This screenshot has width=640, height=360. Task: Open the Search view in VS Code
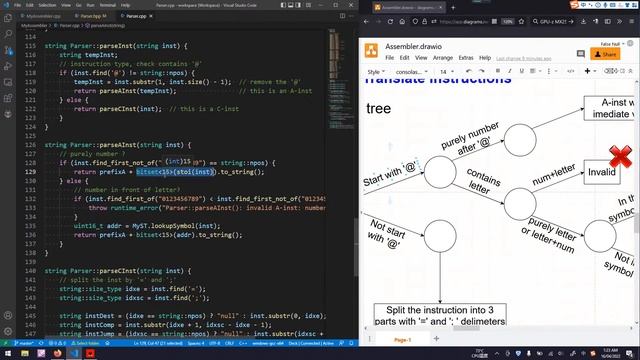coord(8,34)
